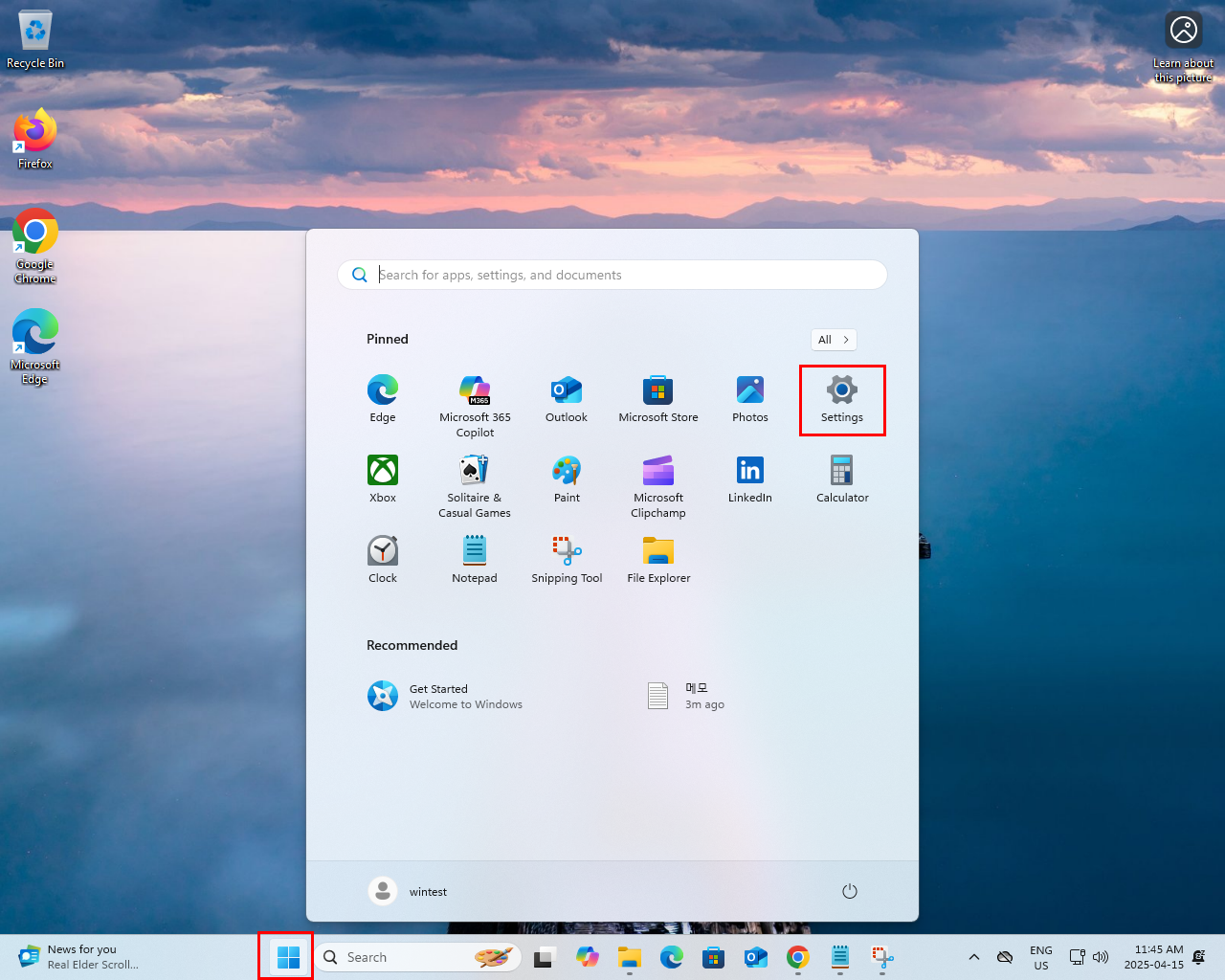Open clock and date notification panel
This screenshot has height=980, width=1225.
(1153, 957)
